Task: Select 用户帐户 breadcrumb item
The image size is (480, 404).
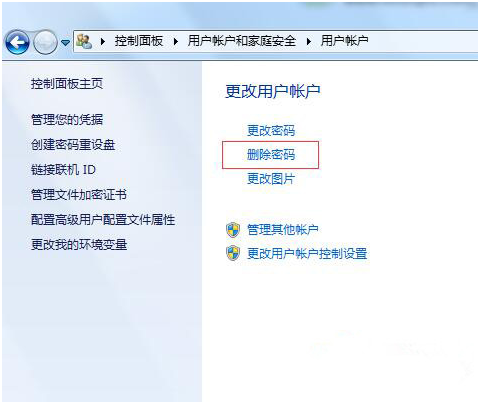Action: [x=344, y=41]
